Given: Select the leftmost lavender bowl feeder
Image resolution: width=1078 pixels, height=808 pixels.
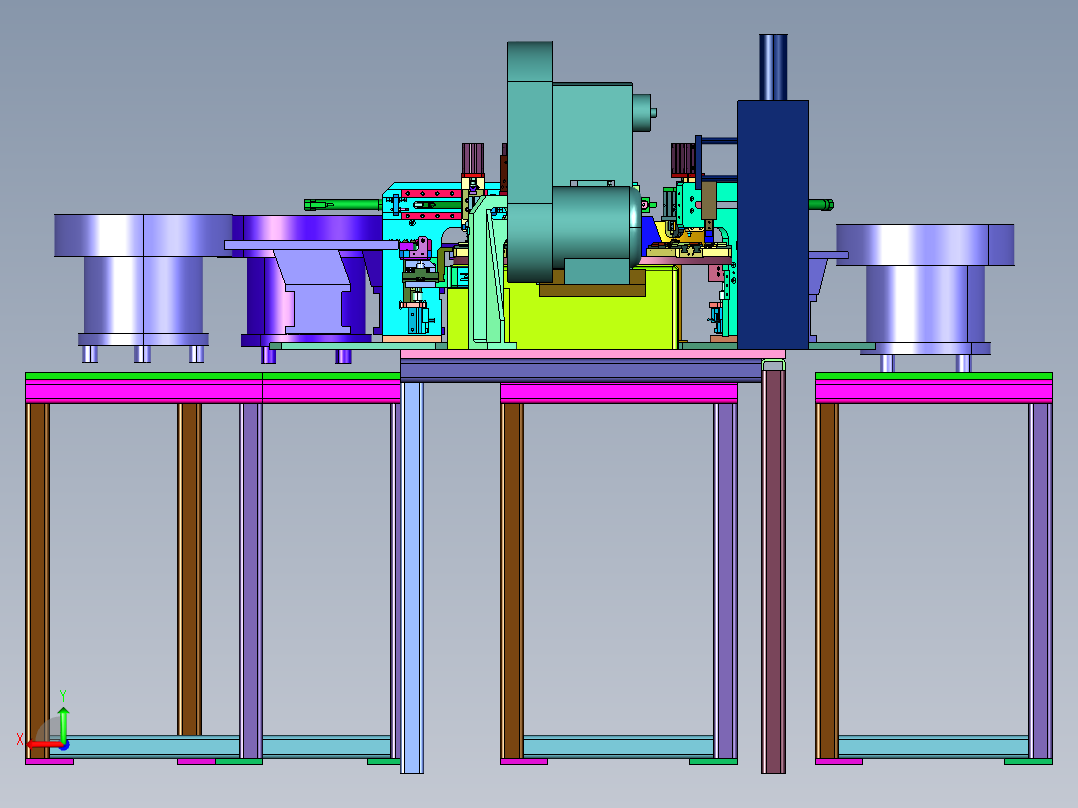Looking at the screenshot, I should pos(143,287).
